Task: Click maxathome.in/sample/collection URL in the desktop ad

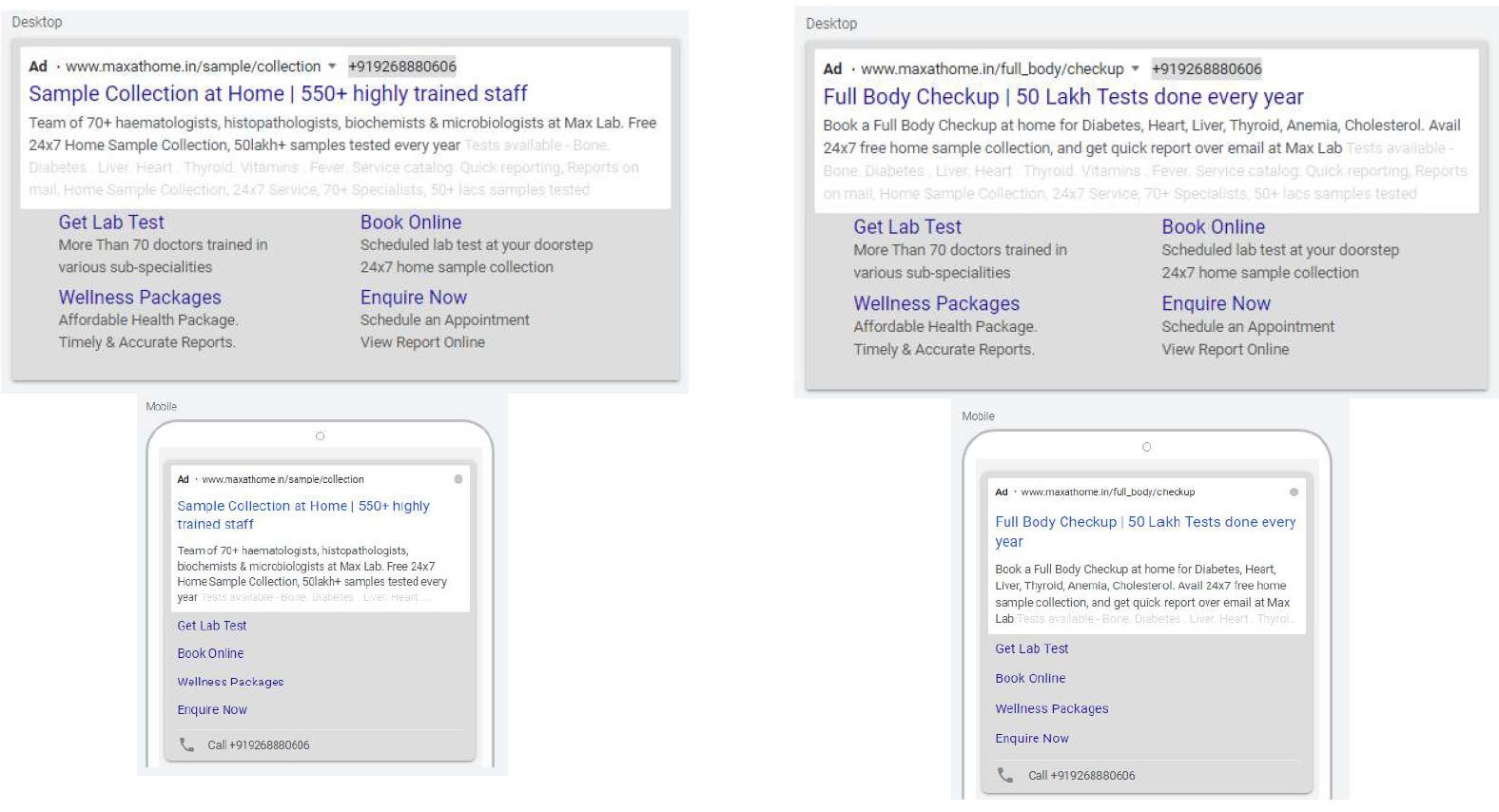Action: [x=193, y=67]
